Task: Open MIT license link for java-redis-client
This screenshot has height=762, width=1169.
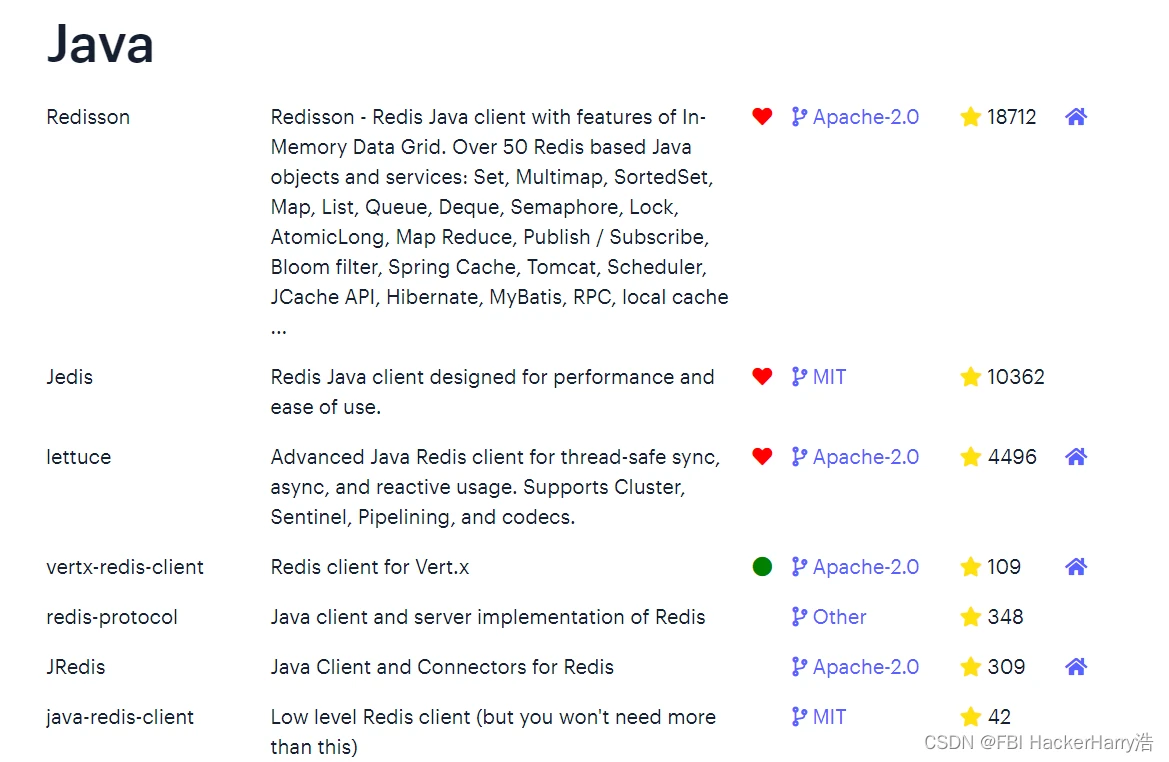Action: 829,717
